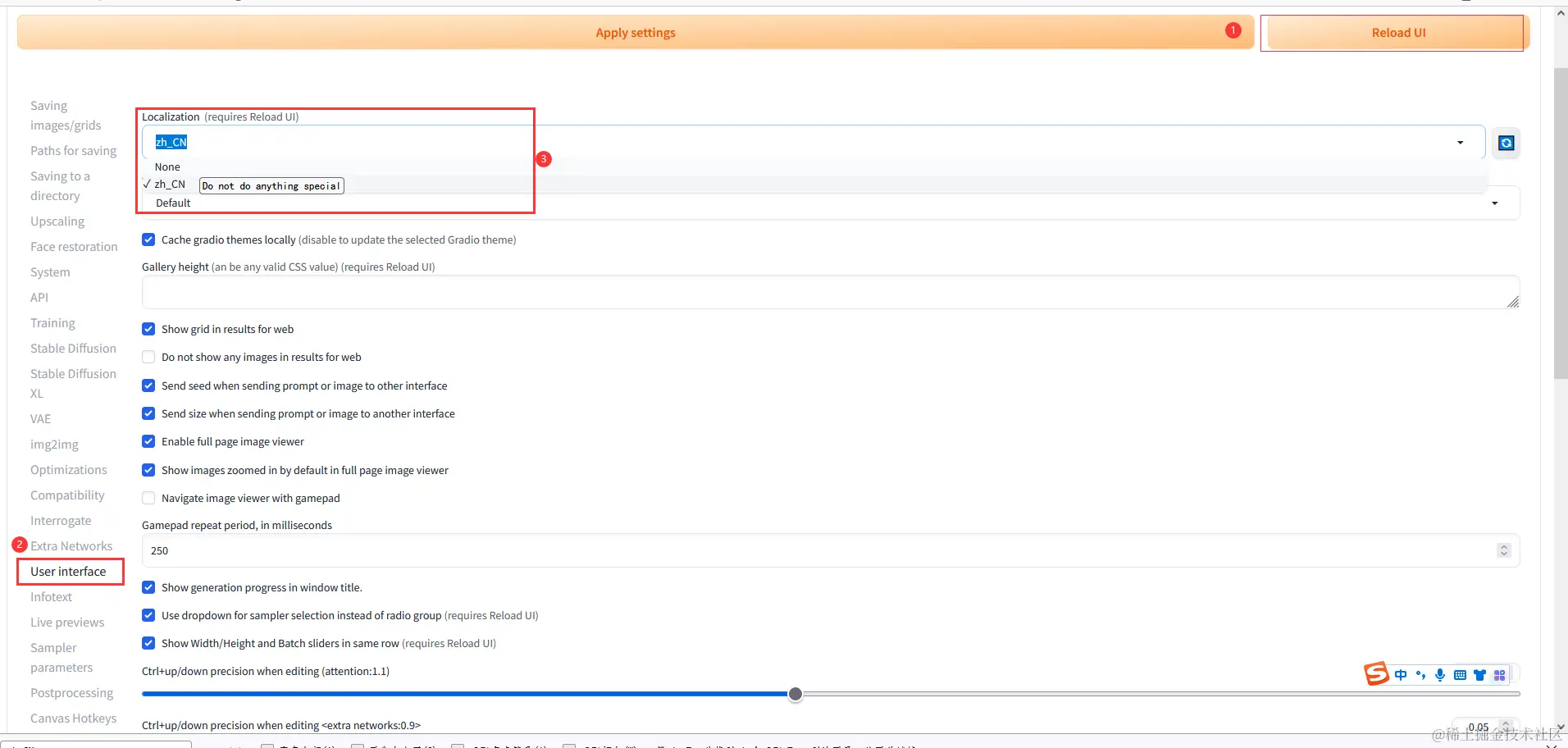
Task: Open the Compatibility section
Action: coord(67,495)
